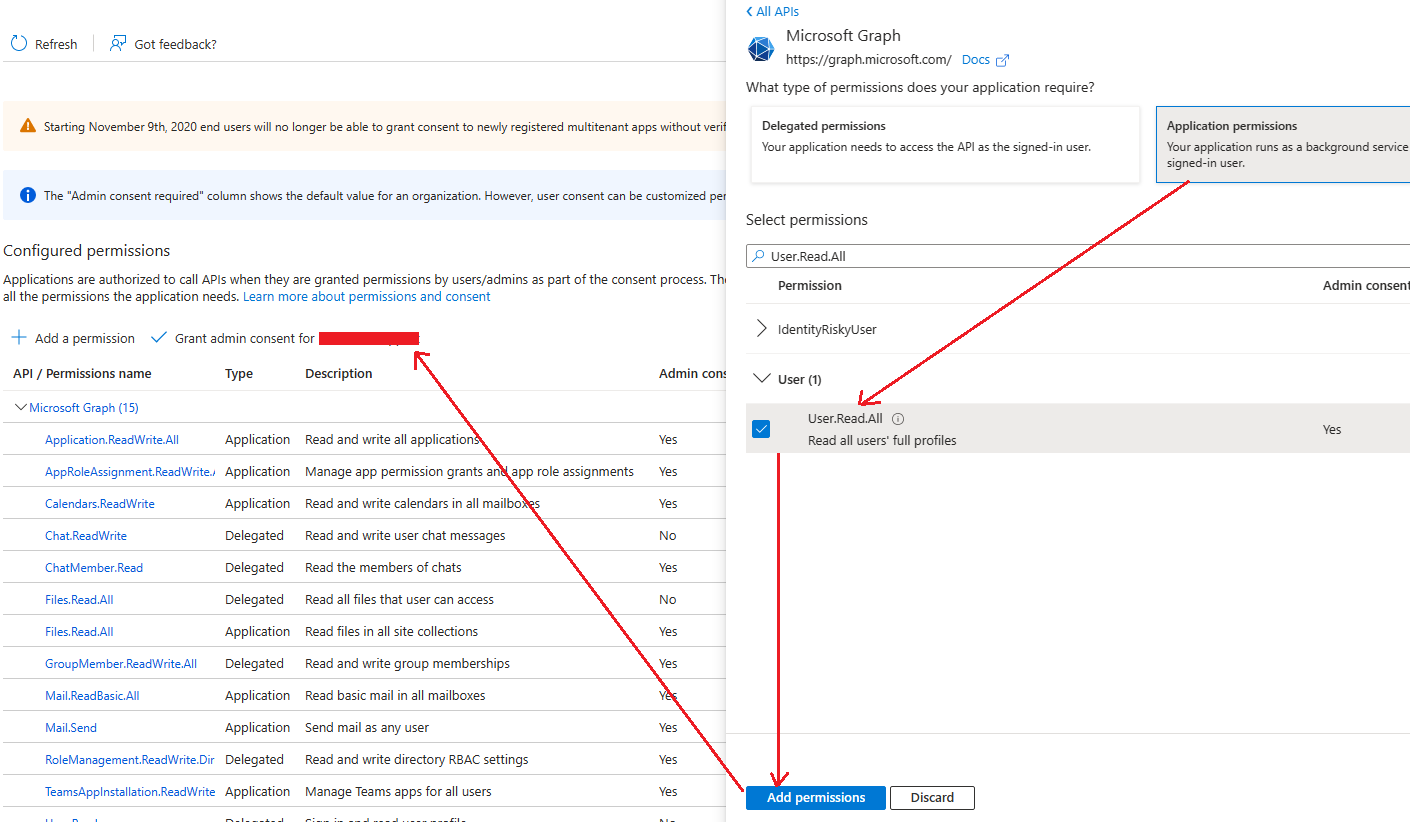Screen dimensions: 1410x822
Task: Open the Mail.Send permission
Action: tap(71, 727)
